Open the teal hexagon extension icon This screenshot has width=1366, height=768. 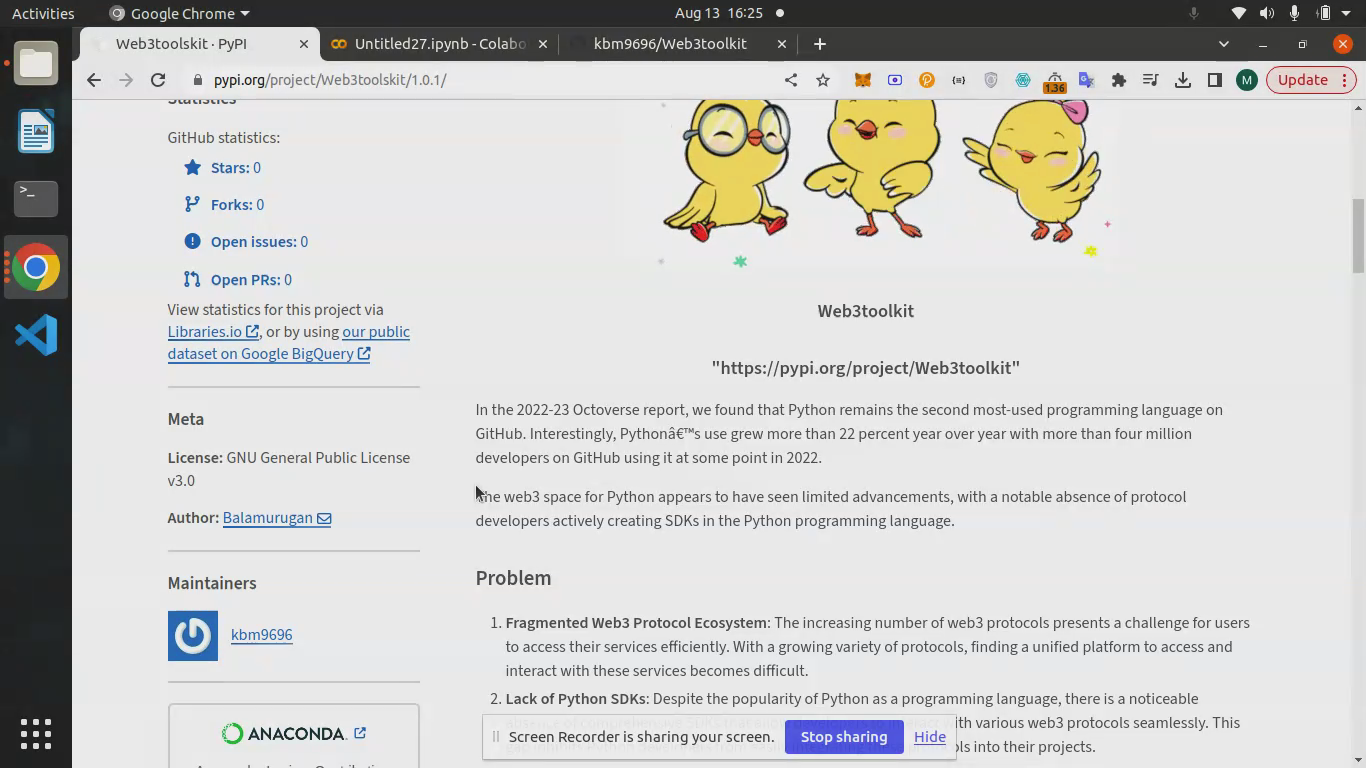click(1023, 80)
